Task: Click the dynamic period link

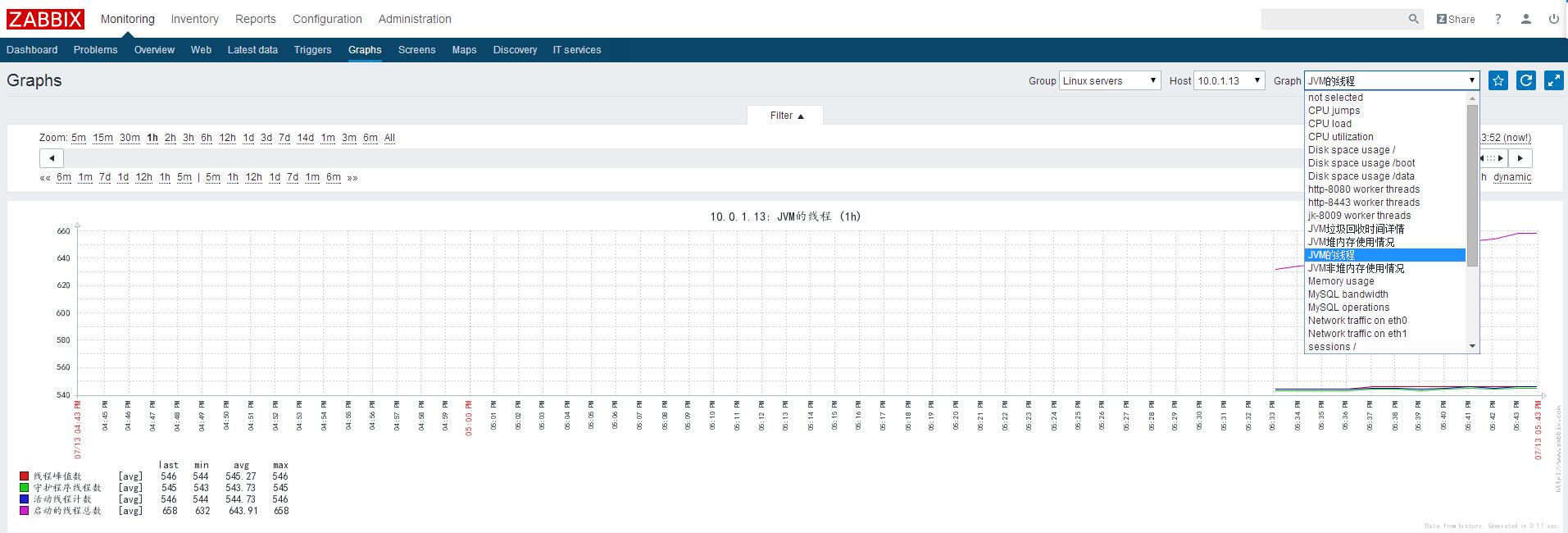Action: (1512, 177)
